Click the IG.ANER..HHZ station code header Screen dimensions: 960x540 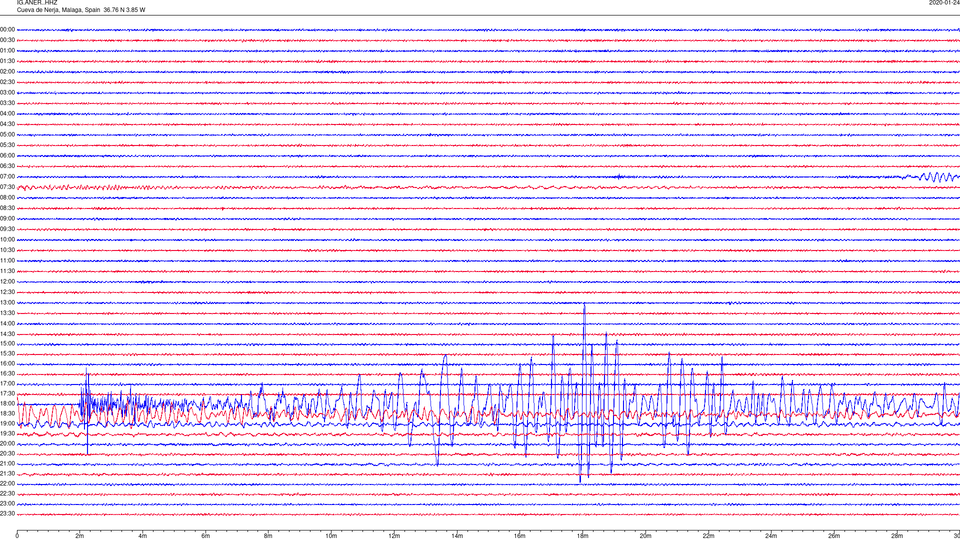pos(37,2)
